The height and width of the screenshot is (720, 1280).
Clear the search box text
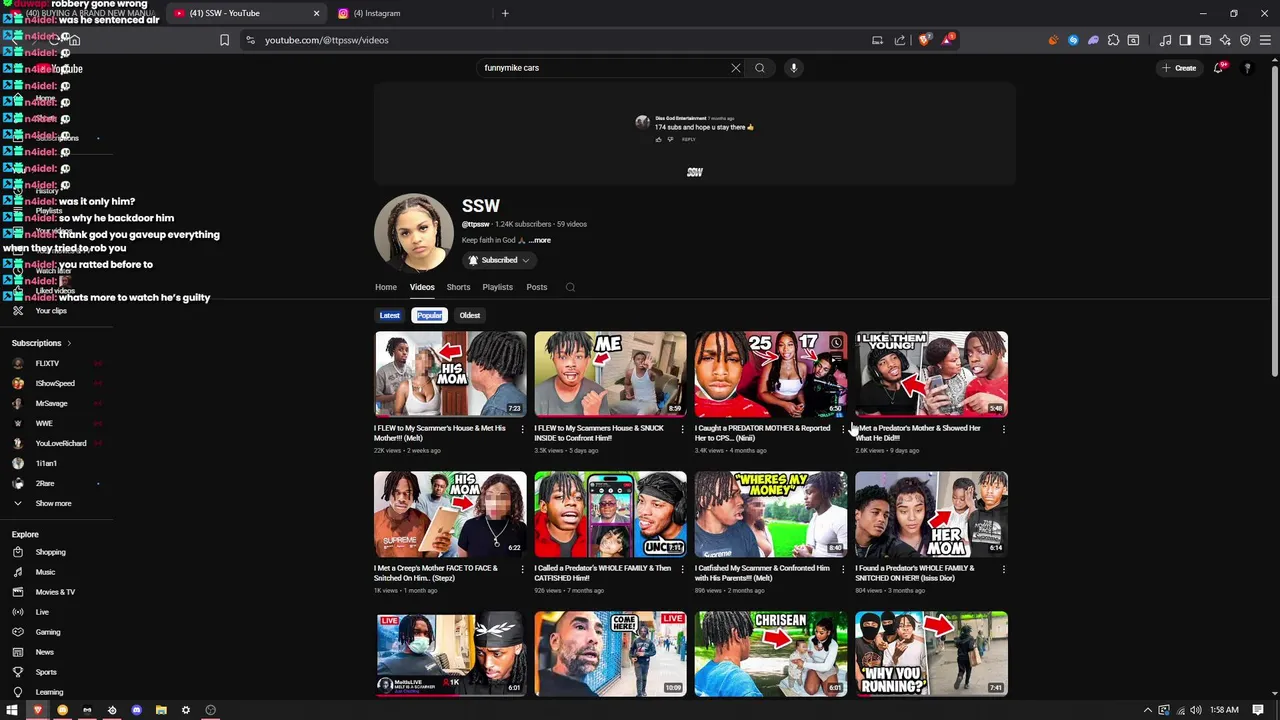click(x=736, y=68)
